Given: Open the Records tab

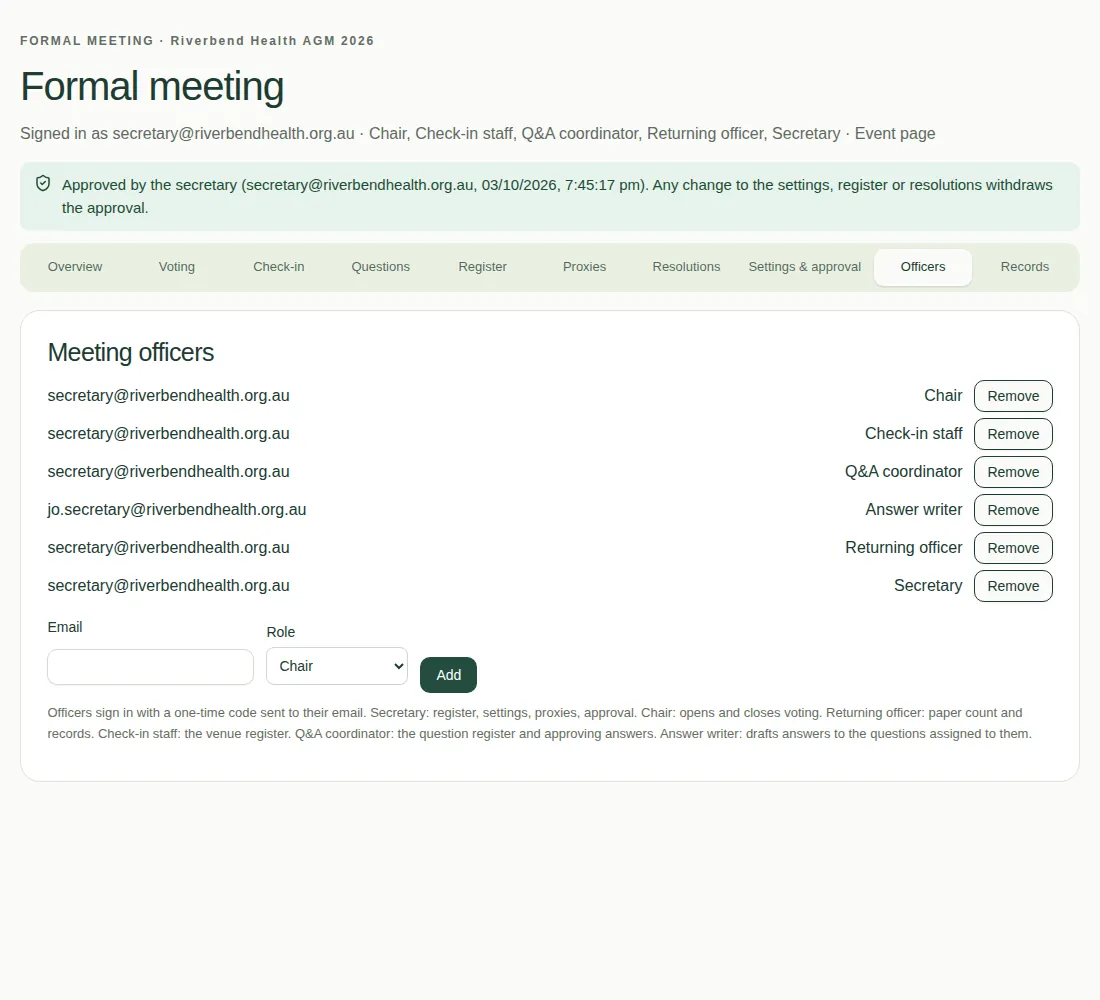Looking at the screenshot, I should click(1025, 267).
